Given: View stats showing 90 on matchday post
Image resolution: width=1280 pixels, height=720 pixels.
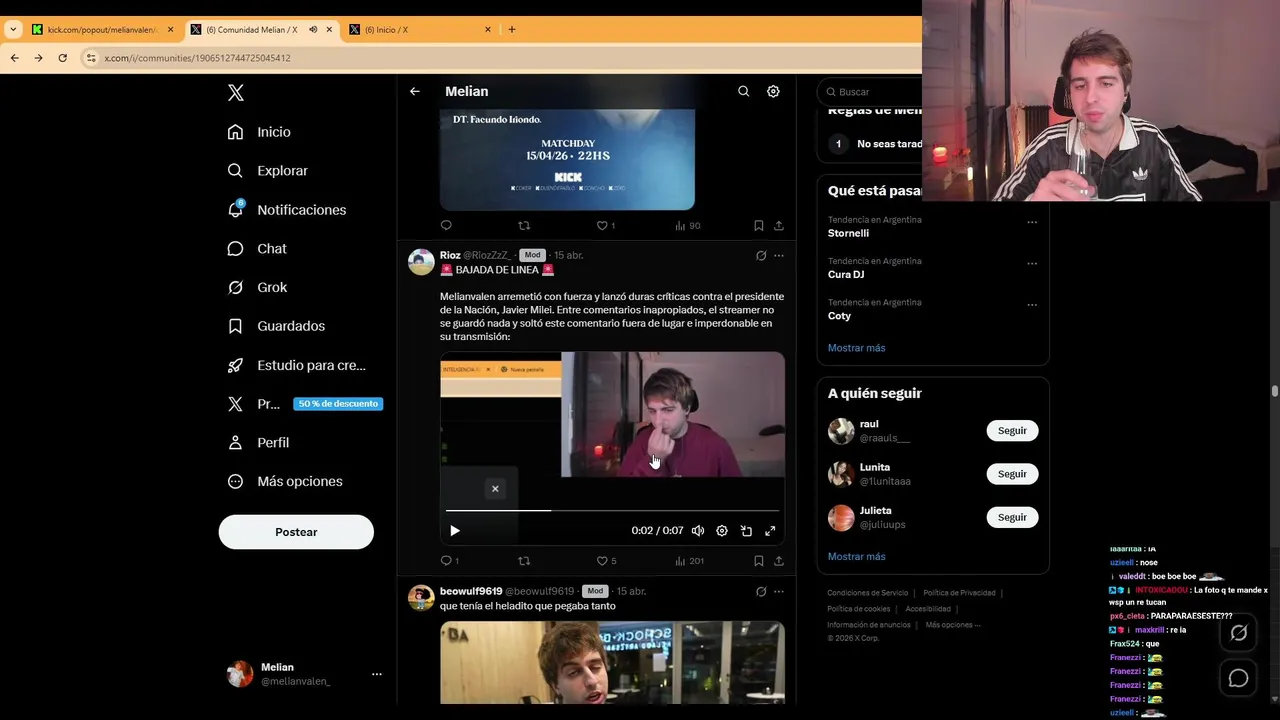Looking at the screenshot, I should click(688, 226).
